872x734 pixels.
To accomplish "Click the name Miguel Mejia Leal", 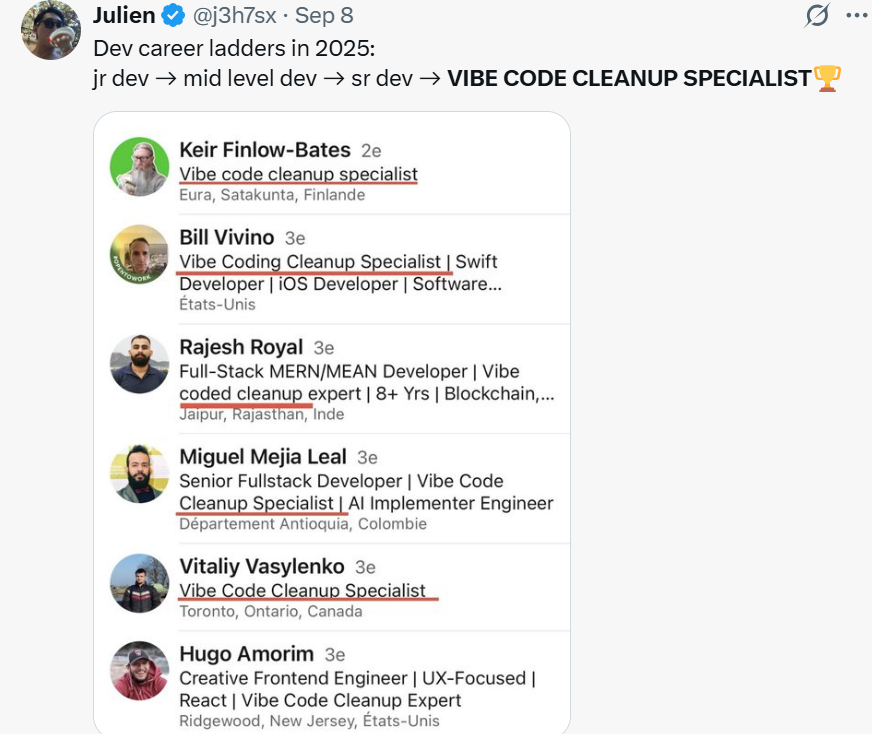I will tap(262, 457).
